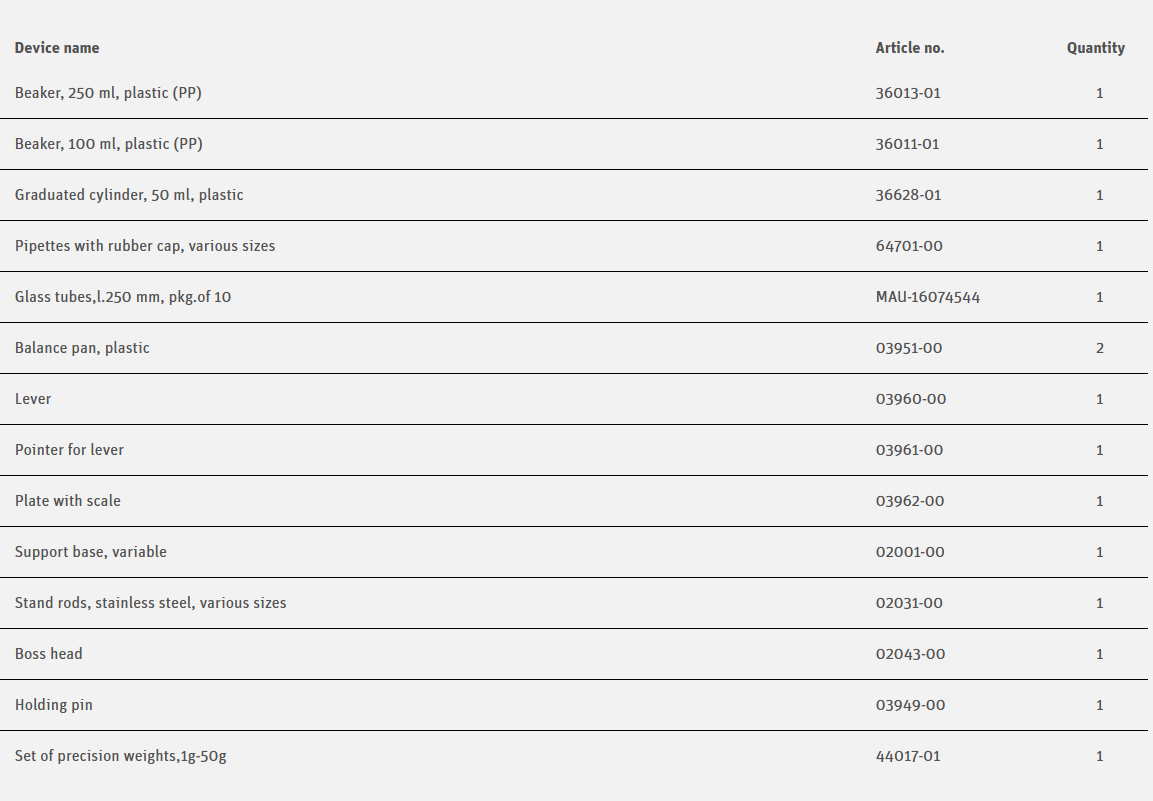Screen dimensions: 1153x801
Task: Open Pointer for lever item
Action: coord(69,450)
